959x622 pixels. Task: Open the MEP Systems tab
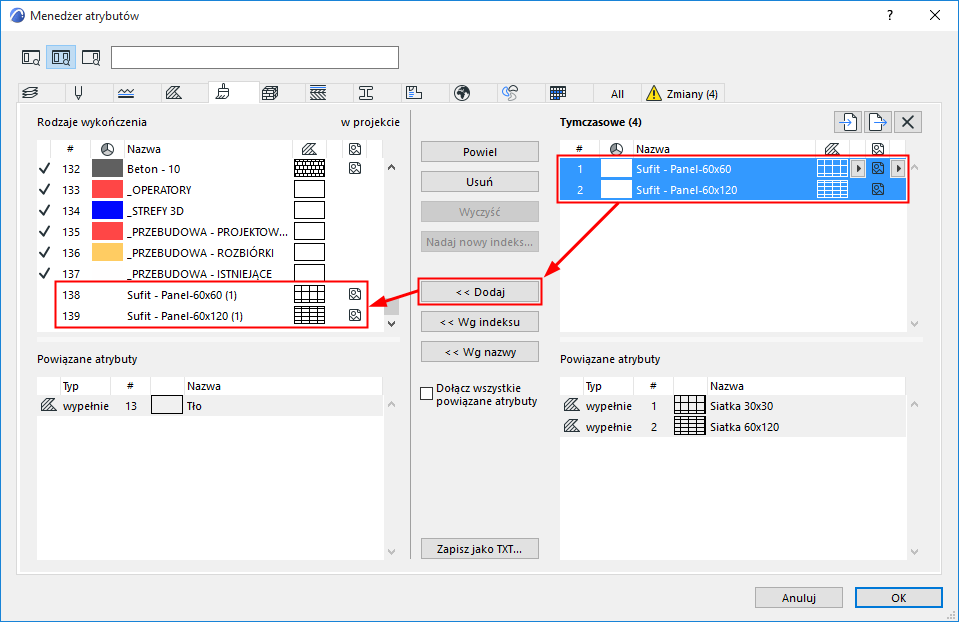point(510,93)
